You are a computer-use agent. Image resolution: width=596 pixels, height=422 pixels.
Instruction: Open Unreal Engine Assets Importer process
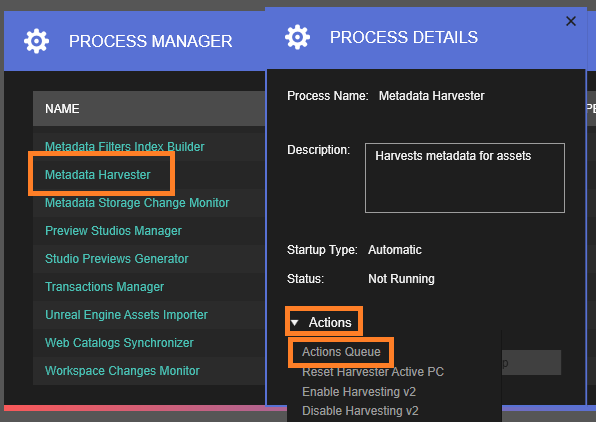[x=126, y=315]
